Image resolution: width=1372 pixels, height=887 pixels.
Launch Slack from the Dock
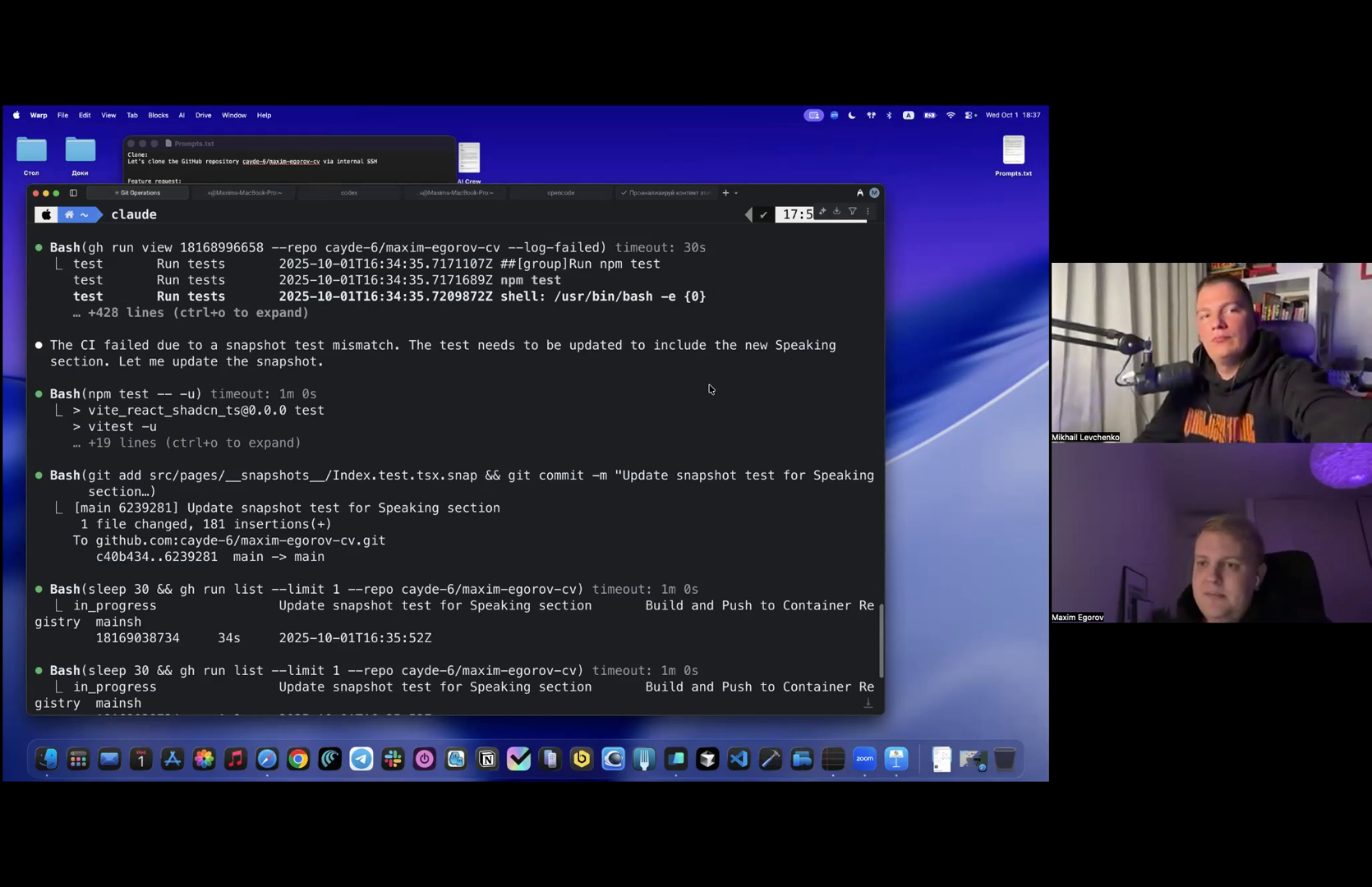click(393, 759)
